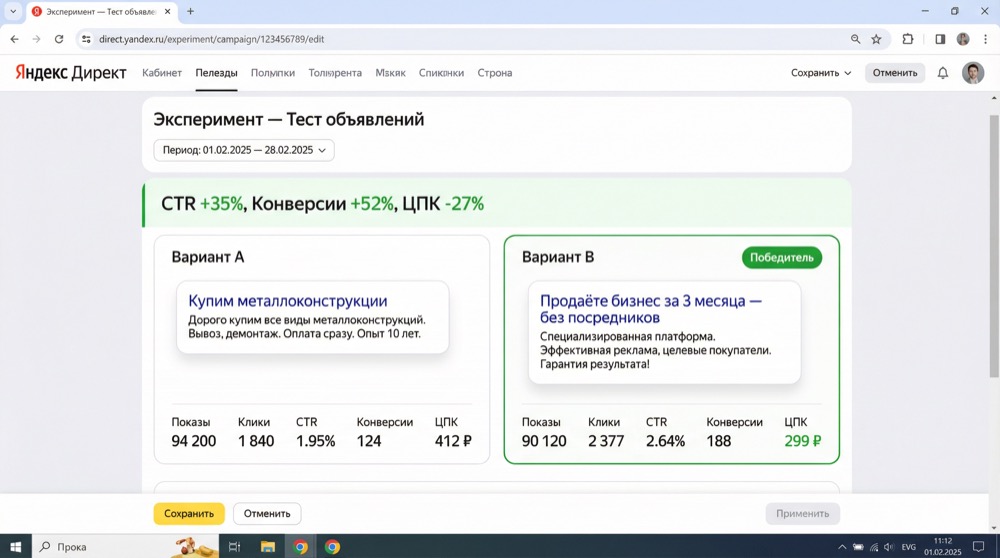Screen dimensions: 1000x558
Task: Open notifications bell
Action: click(943, 73)
